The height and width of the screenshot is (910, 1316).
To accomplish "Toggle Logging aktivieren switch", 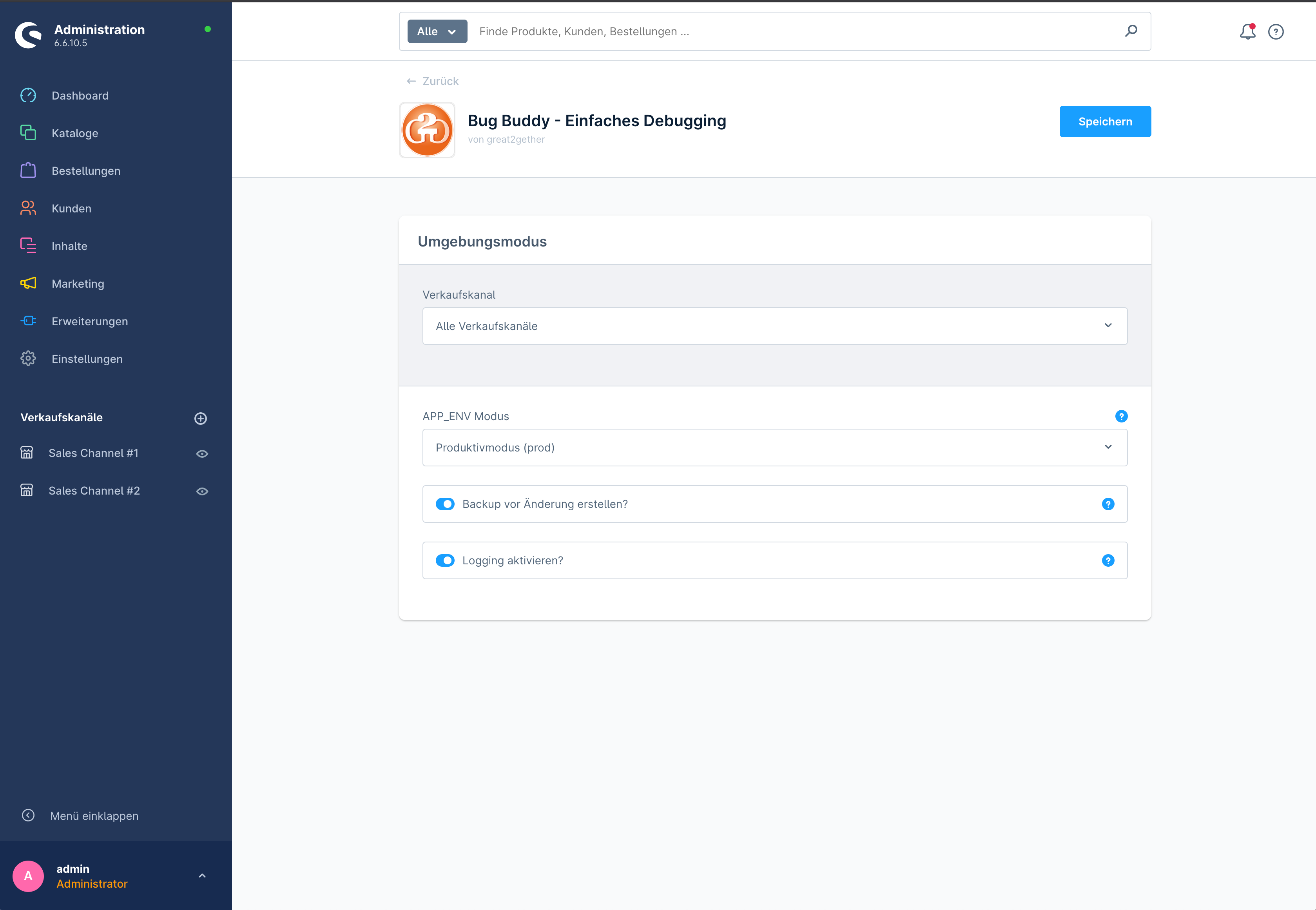I will point(445,560).
